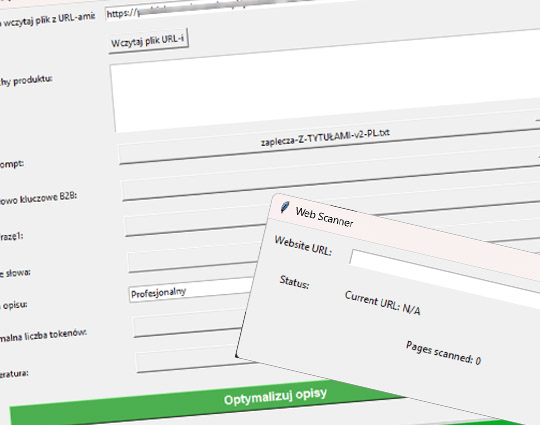Open the Profesjonalny description style dropdown
Viewport: 540px width, 425px height.
[191, 290]
